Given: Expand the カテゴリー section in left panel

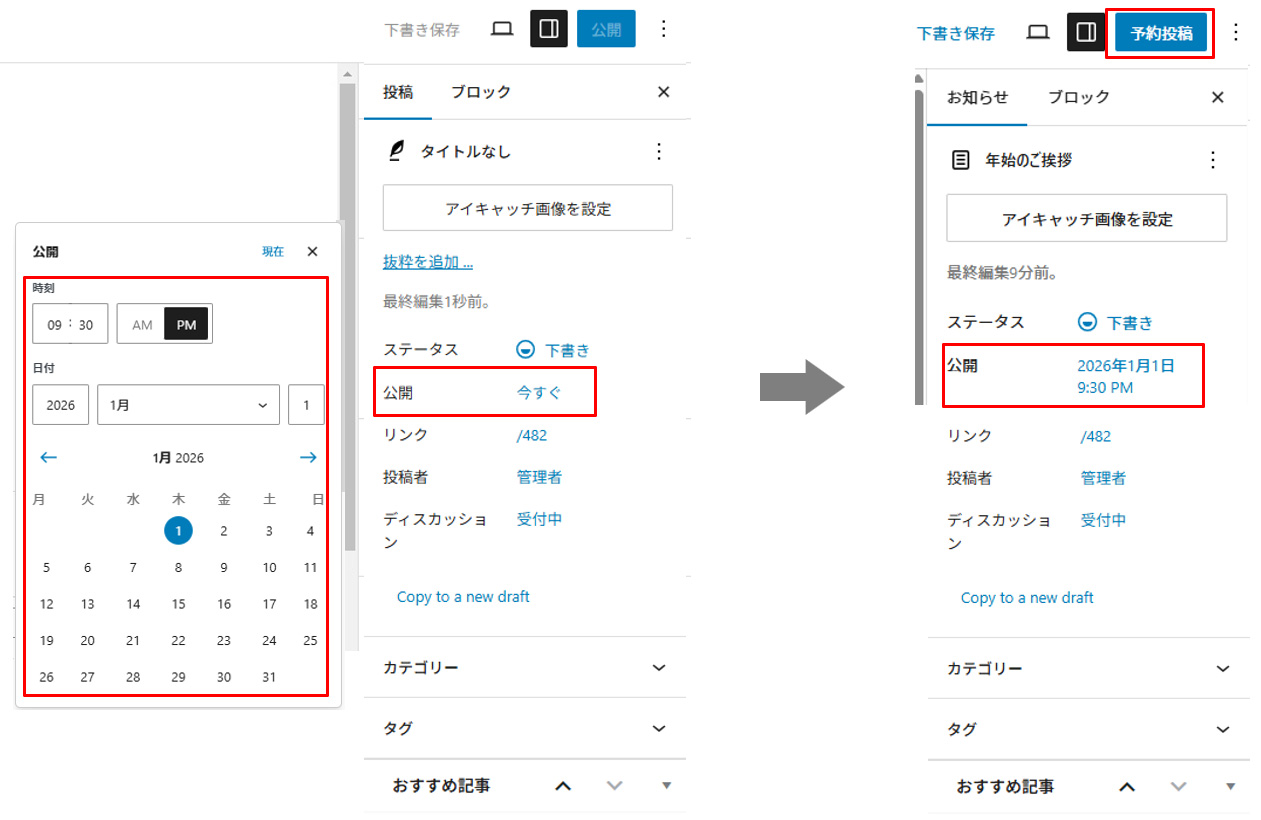Looking at the screenshot, I should click(x=525, y=667).
